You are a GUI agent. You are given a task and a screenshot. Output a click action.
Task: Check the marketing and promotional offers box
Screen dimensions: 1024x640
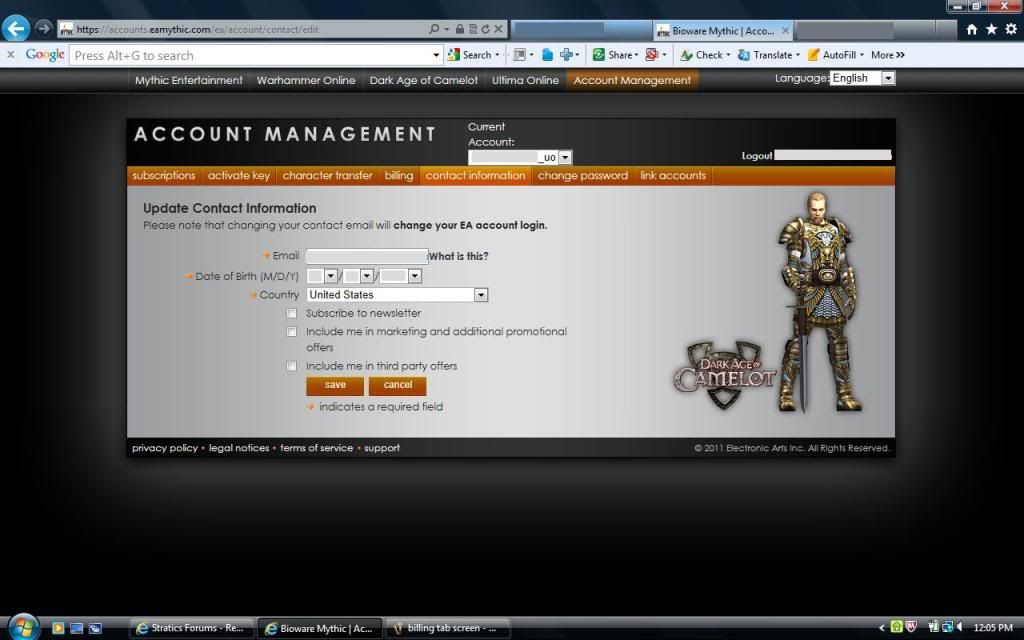[291, 332]
